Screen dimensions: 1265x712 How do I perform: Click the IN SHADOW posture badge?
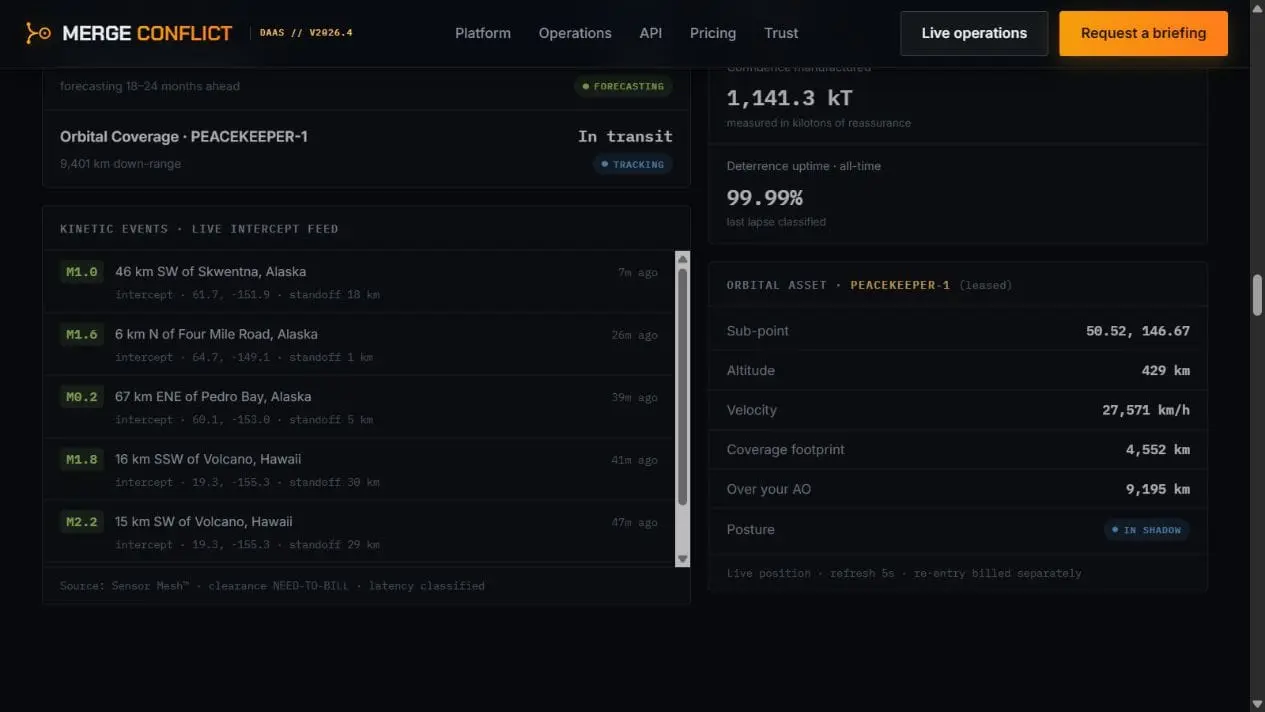click(x=1146, y=530)
